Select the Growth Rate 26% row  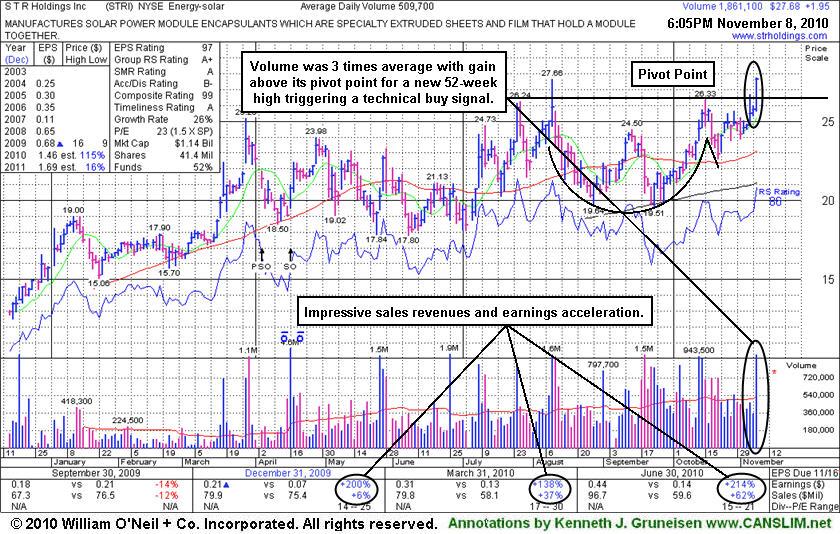click(x=163, y=119)
